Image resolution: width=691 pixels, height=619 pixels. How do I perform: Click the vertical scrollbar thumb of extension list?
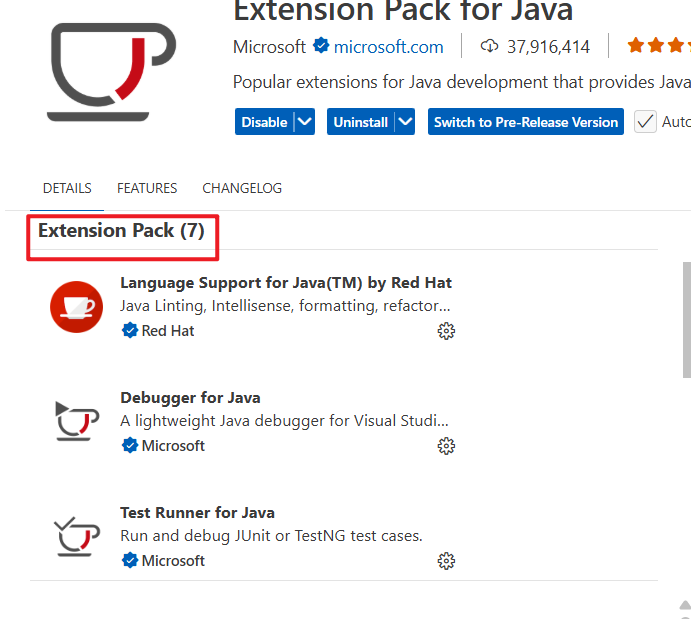[687, 320]
